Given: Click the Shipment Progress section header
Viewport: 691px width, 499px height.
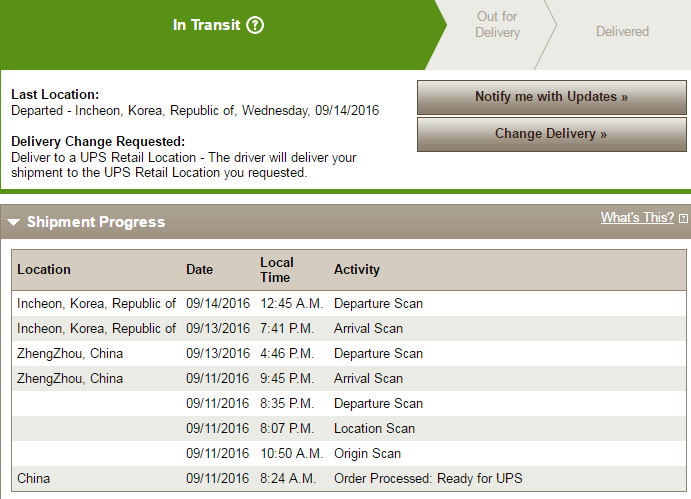Looking at the screenshot, I should [x=96, y=222].
